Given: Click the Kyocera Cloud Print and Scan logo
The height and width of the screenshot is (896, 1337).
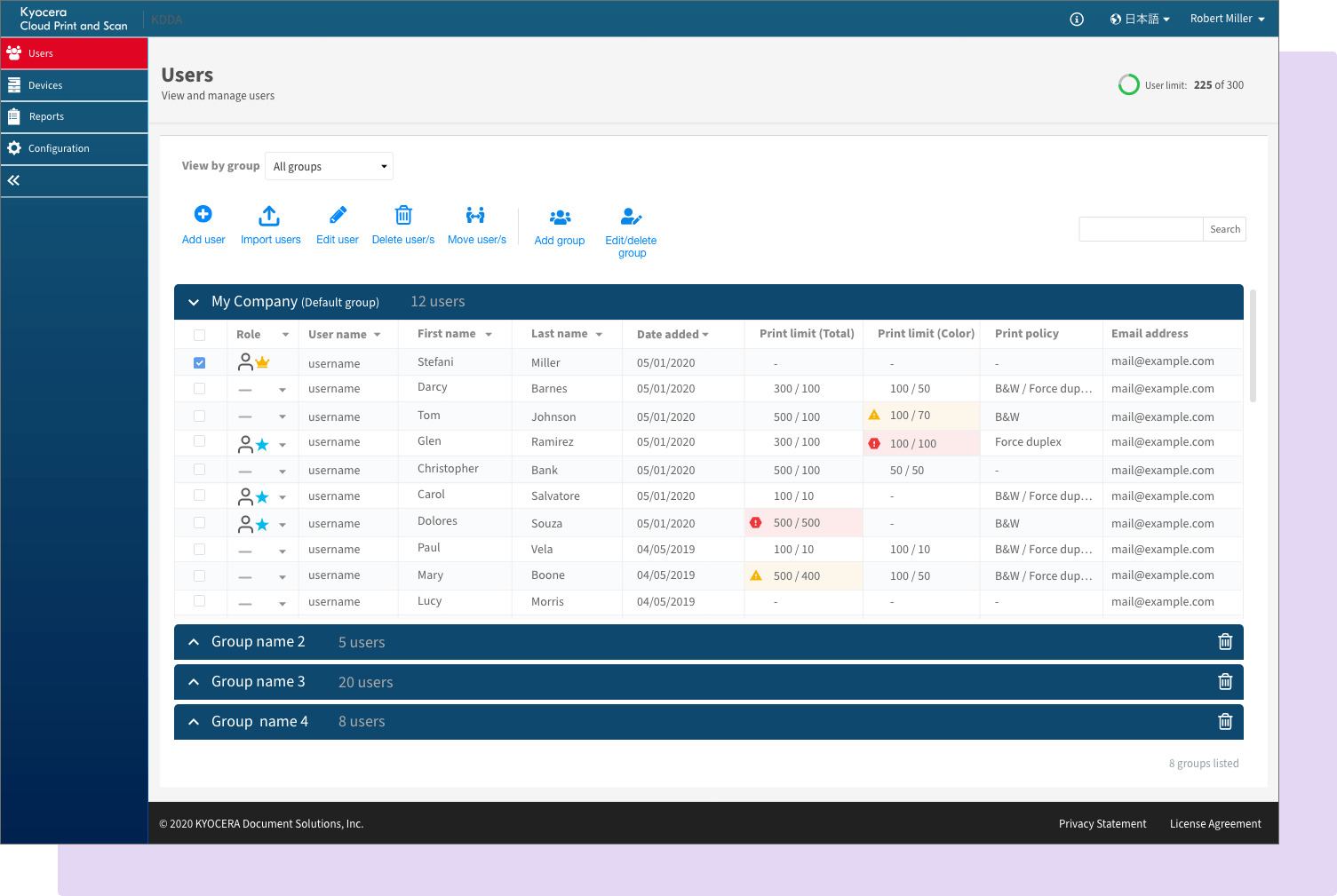Looking at the screenshot, I should click(x=74, y=19).
